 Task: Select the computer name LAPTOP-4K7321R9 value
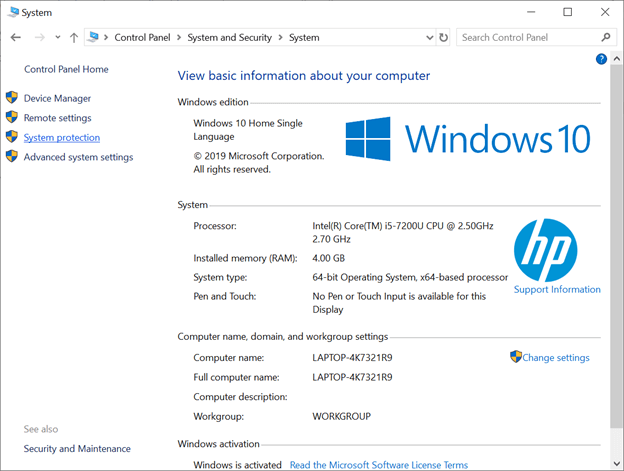pos(352,358)
